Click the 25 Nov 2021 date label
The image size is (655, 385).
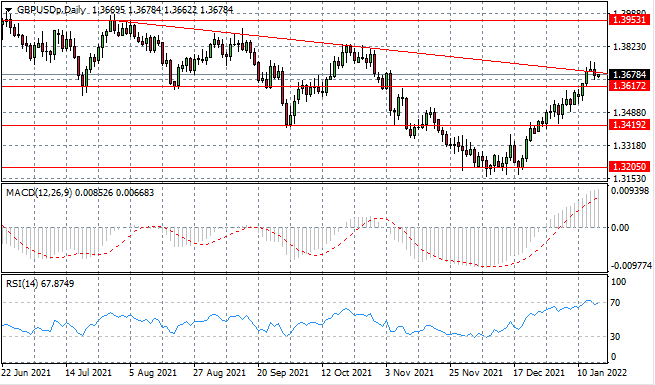pyautogui.click(x=476, y=372)
